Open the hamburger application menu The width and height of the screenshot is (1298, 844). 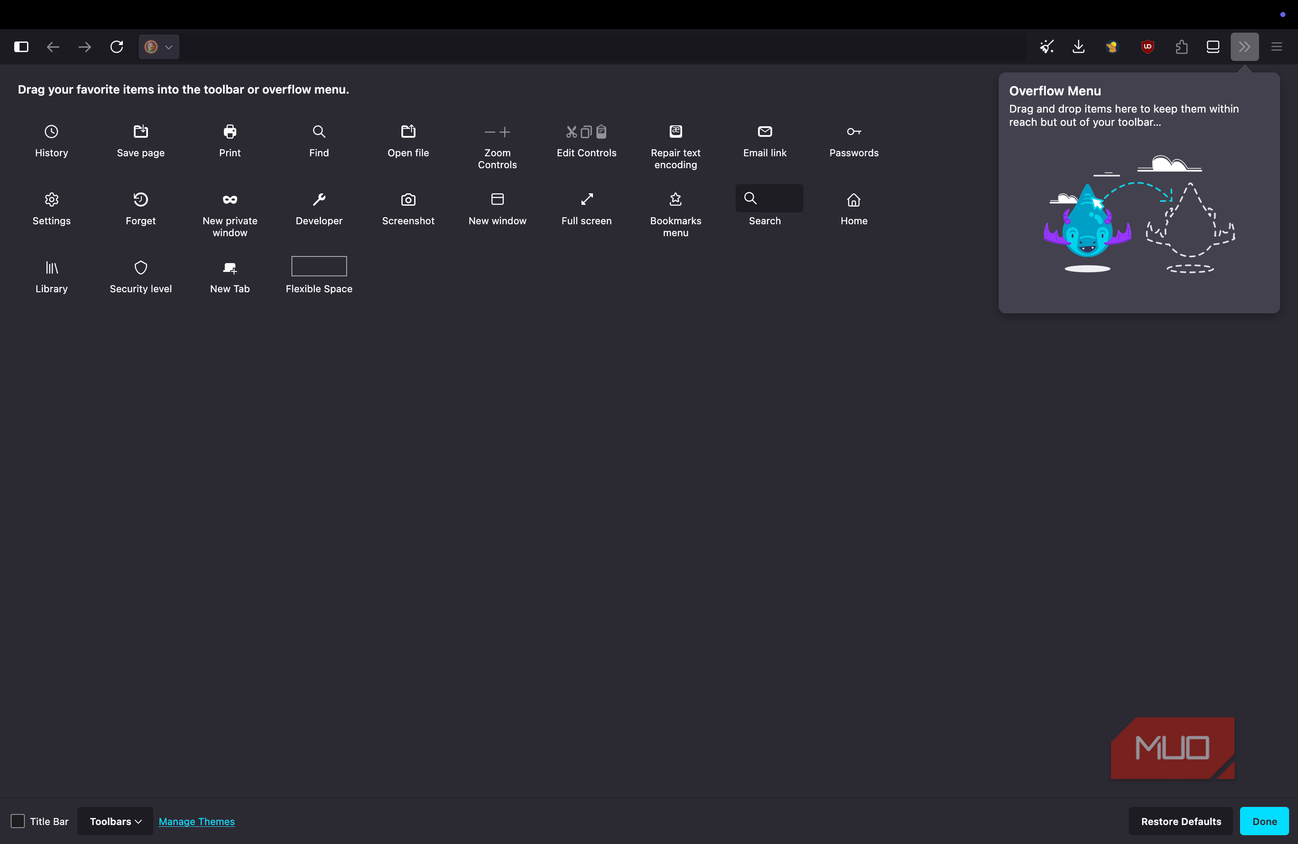tap(1277, 47)
